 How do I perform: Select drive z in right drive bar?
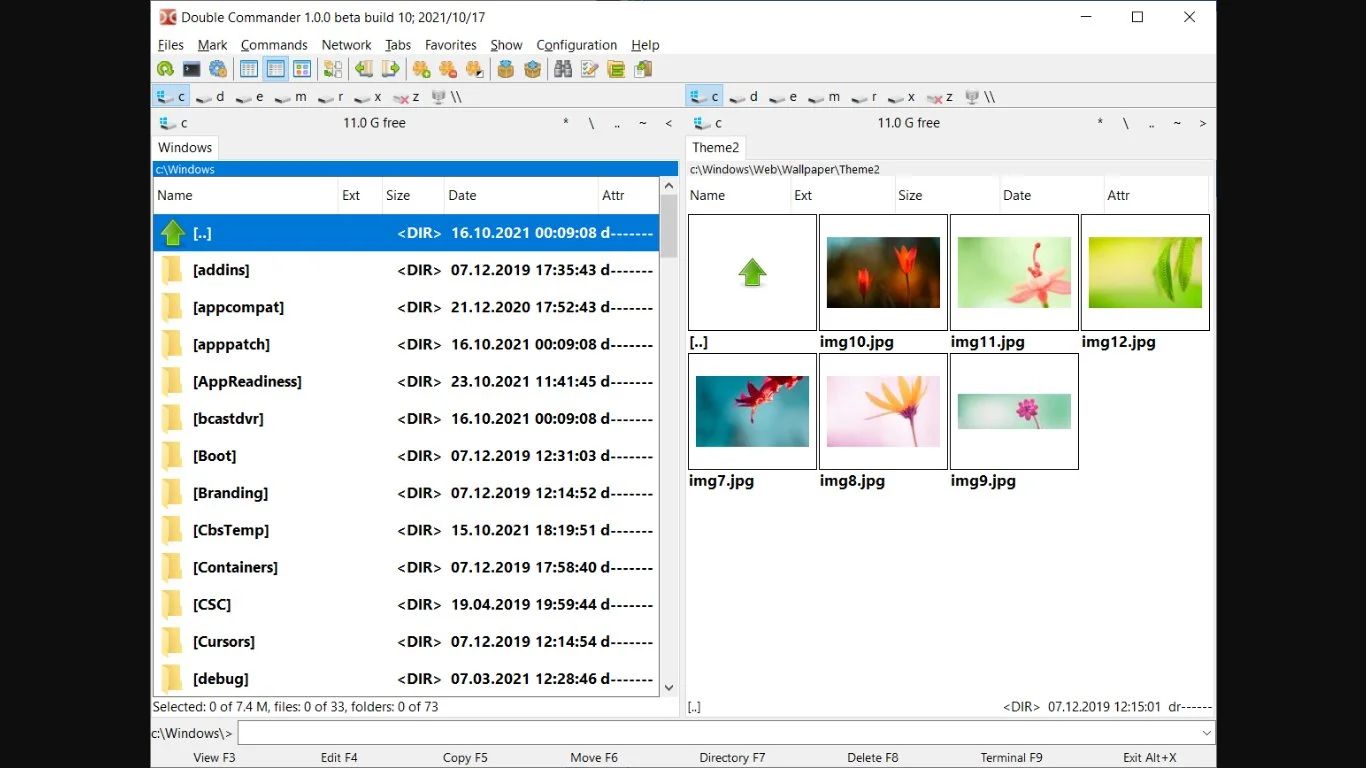click(941, 97)
